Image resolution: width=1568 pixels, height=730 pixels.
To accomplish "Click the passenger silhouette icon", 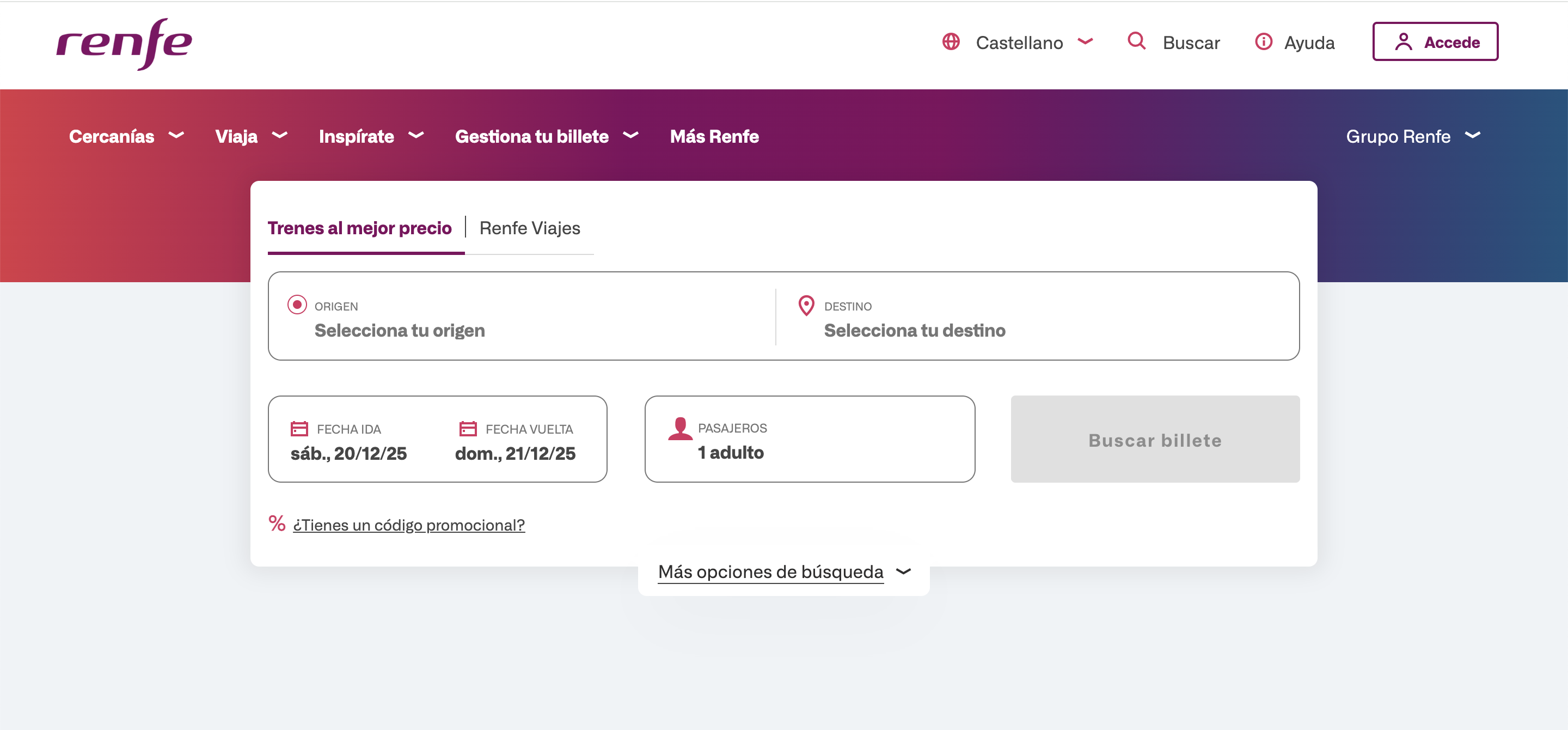I will 680,429.
